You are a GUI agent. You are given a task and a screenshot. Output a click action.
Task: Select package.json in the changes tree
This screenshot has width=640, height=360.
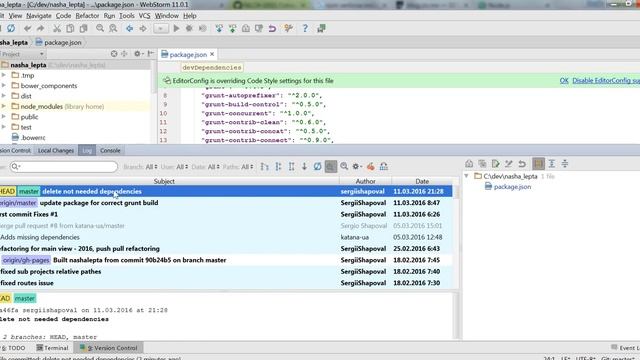coord(508,187)
